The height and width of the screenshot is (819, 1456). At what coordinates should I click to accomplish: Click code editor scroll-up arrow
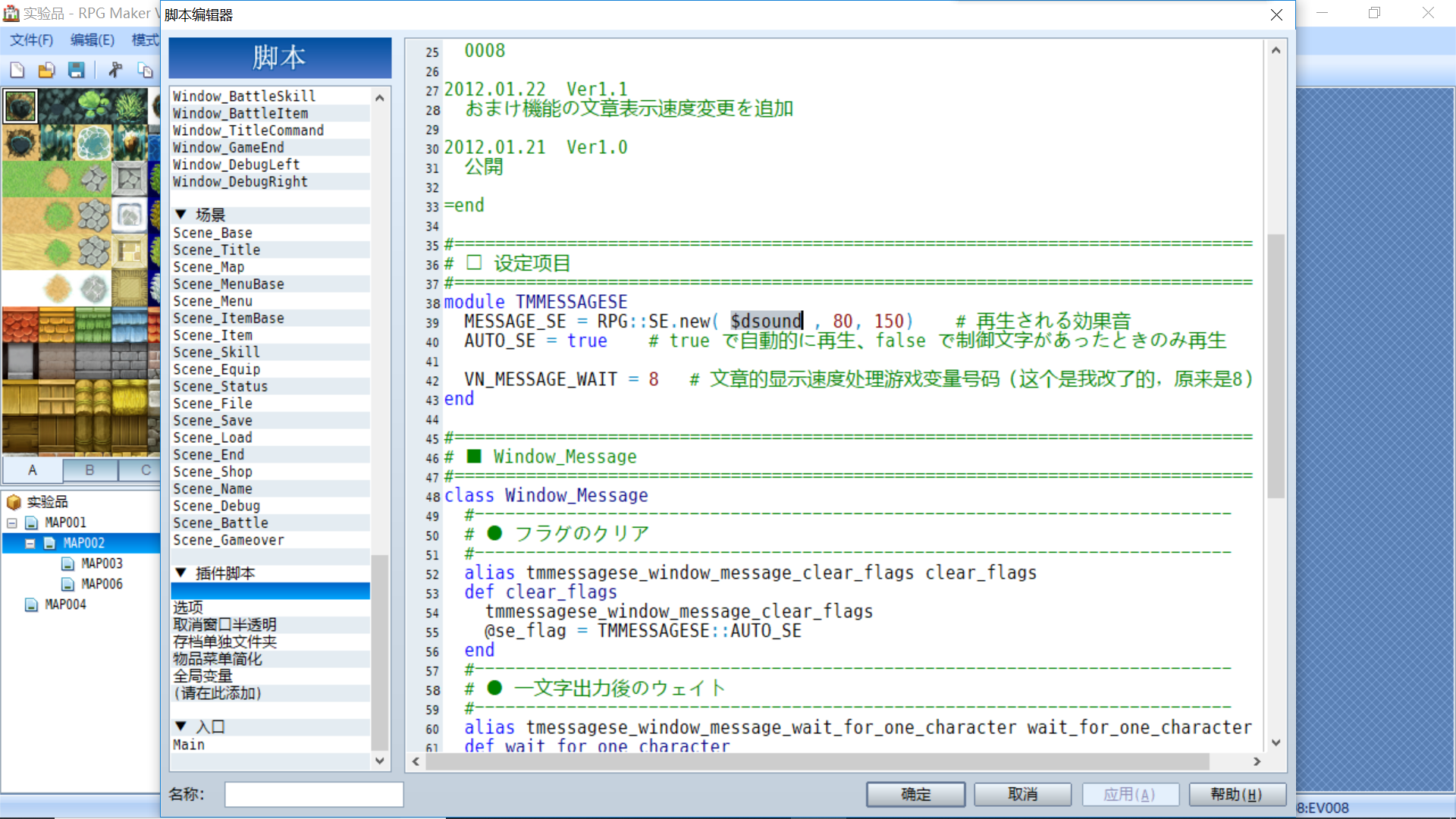coord(1276,50)
